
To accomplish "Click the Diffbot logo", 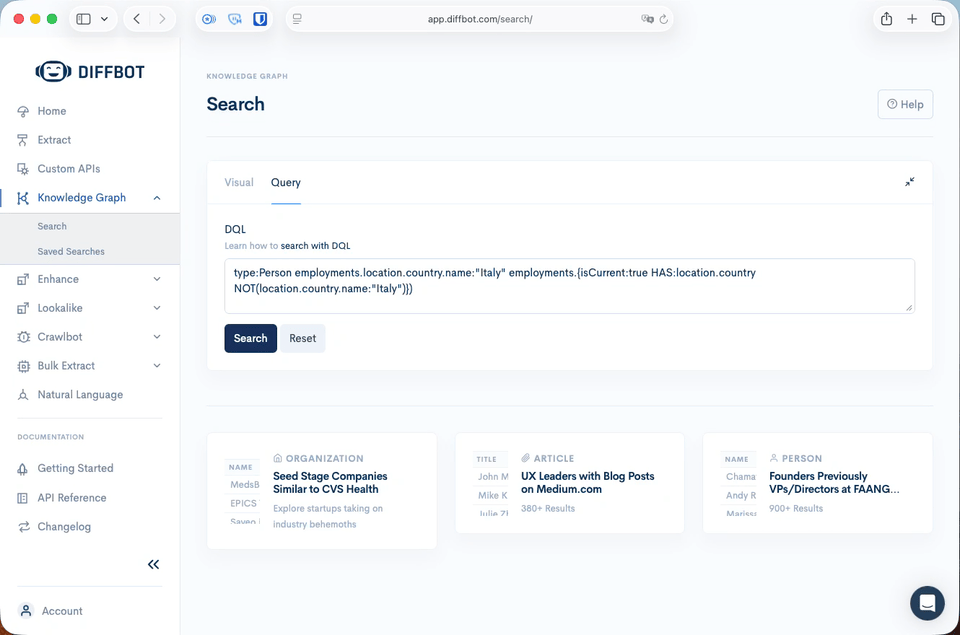I will [90, 72].
